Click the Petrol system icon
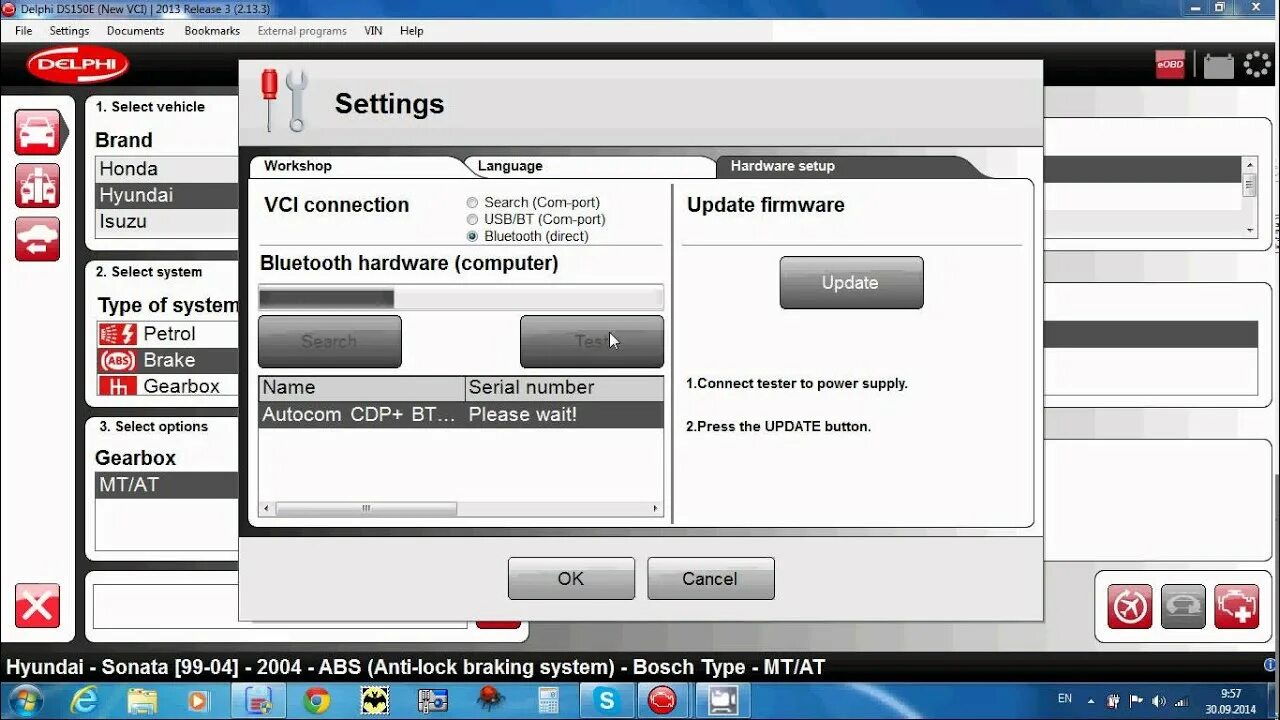This screenshot has height=720, width=1280. [118, 334]
